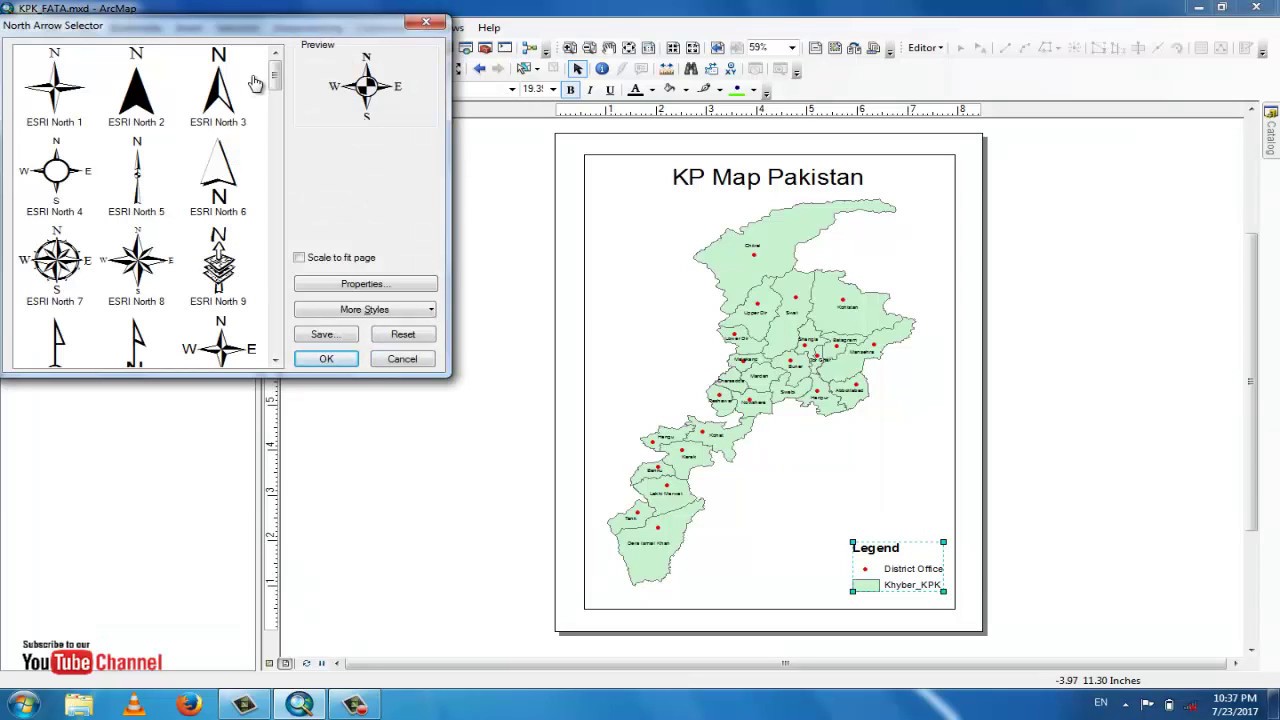Confirm north arrow selection with OK

coord(326,359)
